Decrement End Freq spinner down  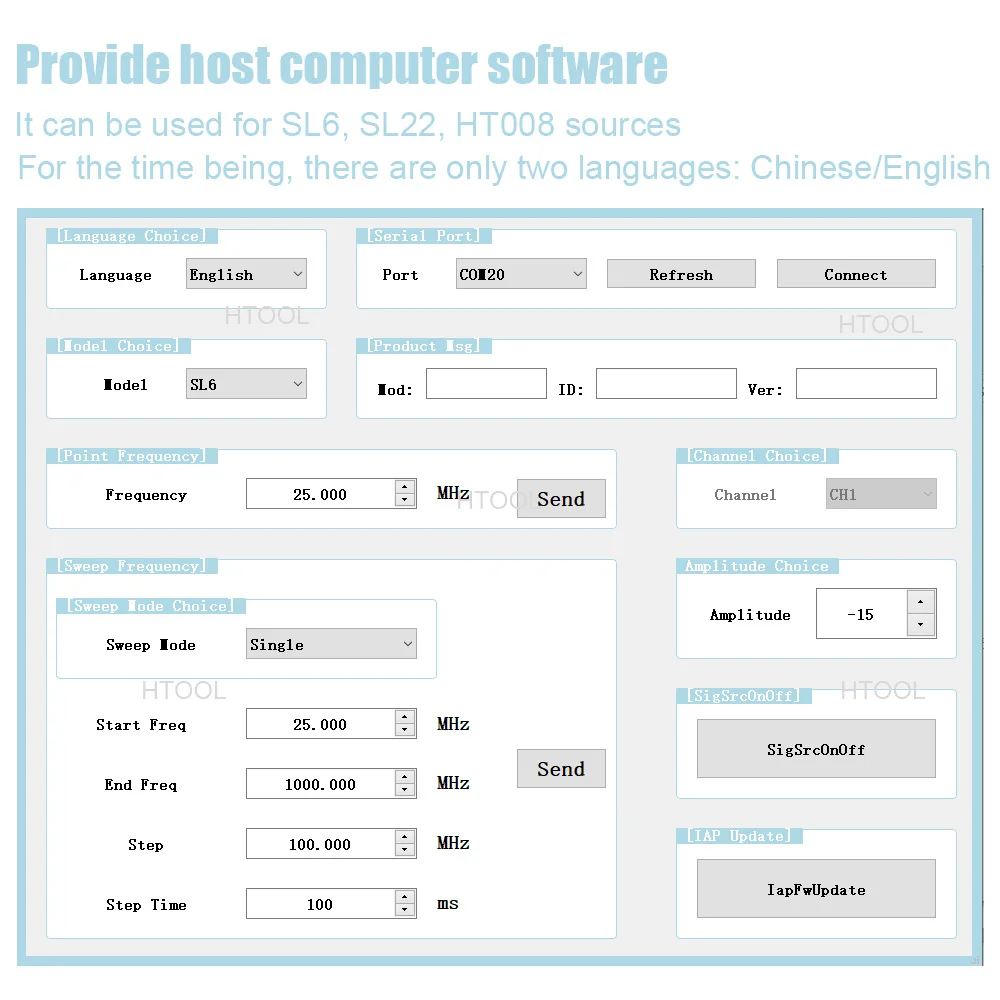[404, 791]
